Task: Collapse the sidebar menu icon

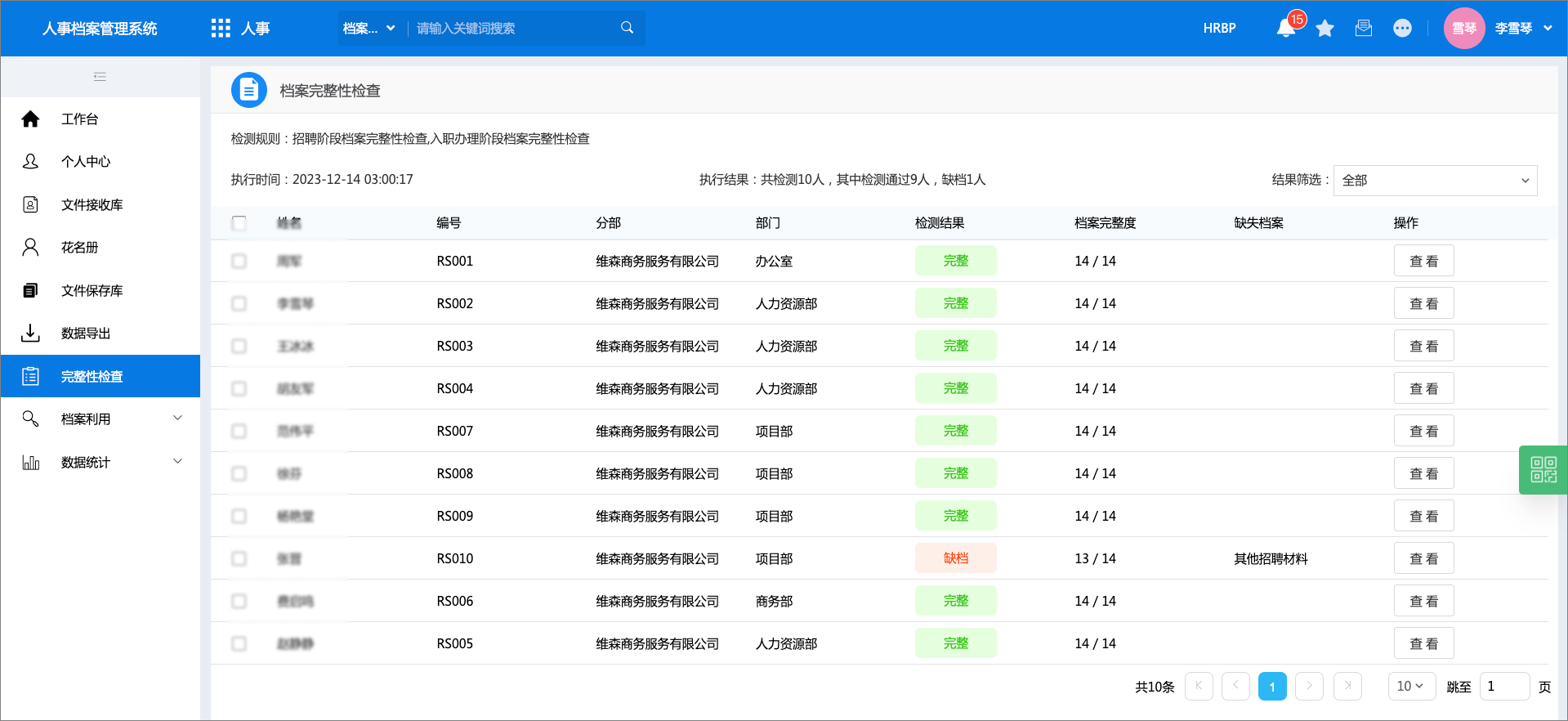Action: coord(100,77)
